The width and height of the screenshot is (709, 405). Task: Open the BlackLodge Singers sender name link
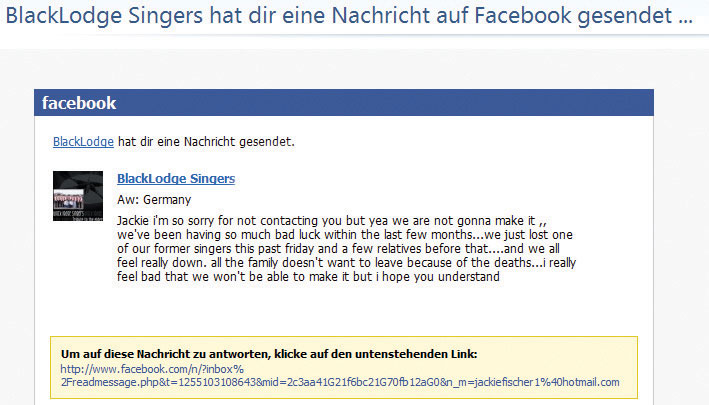[176, 179]
